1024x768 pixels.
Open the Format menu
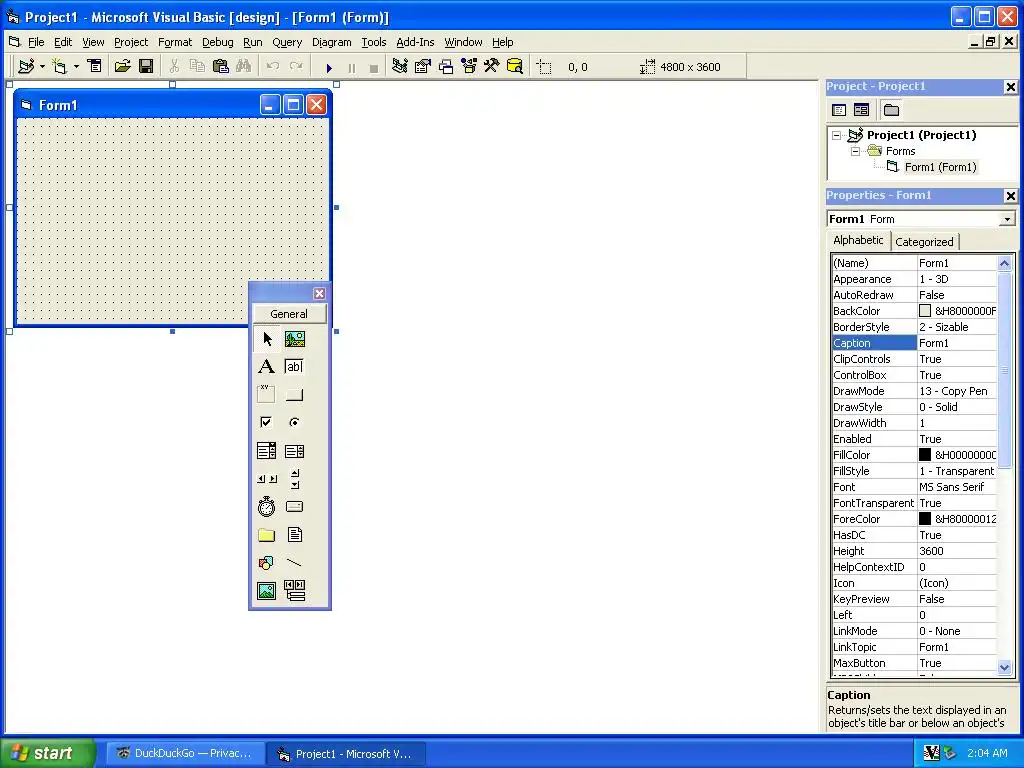pos(175,42)
